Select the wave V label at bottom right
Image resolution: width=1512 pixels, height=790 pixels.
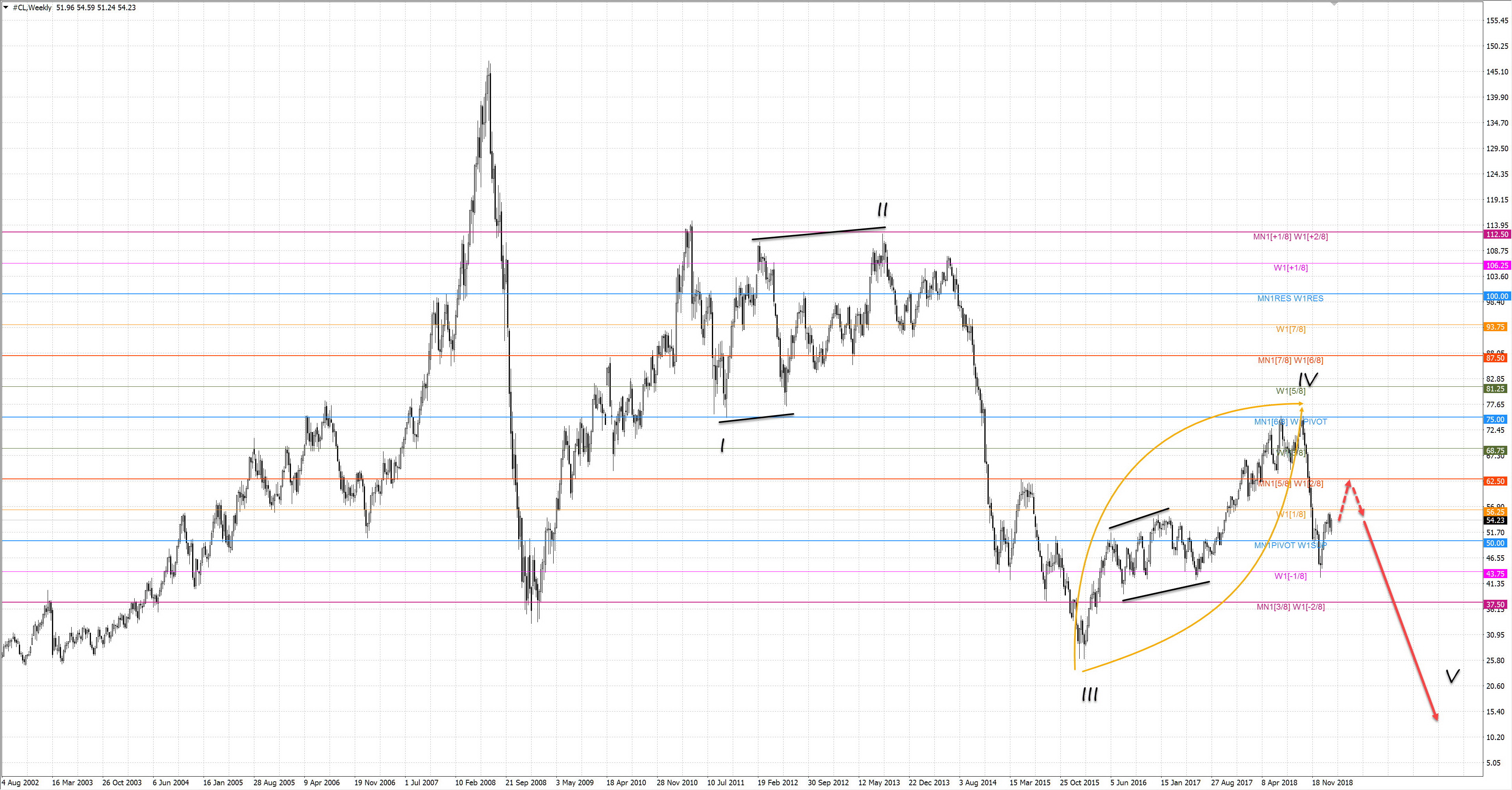coord(1452,676)
